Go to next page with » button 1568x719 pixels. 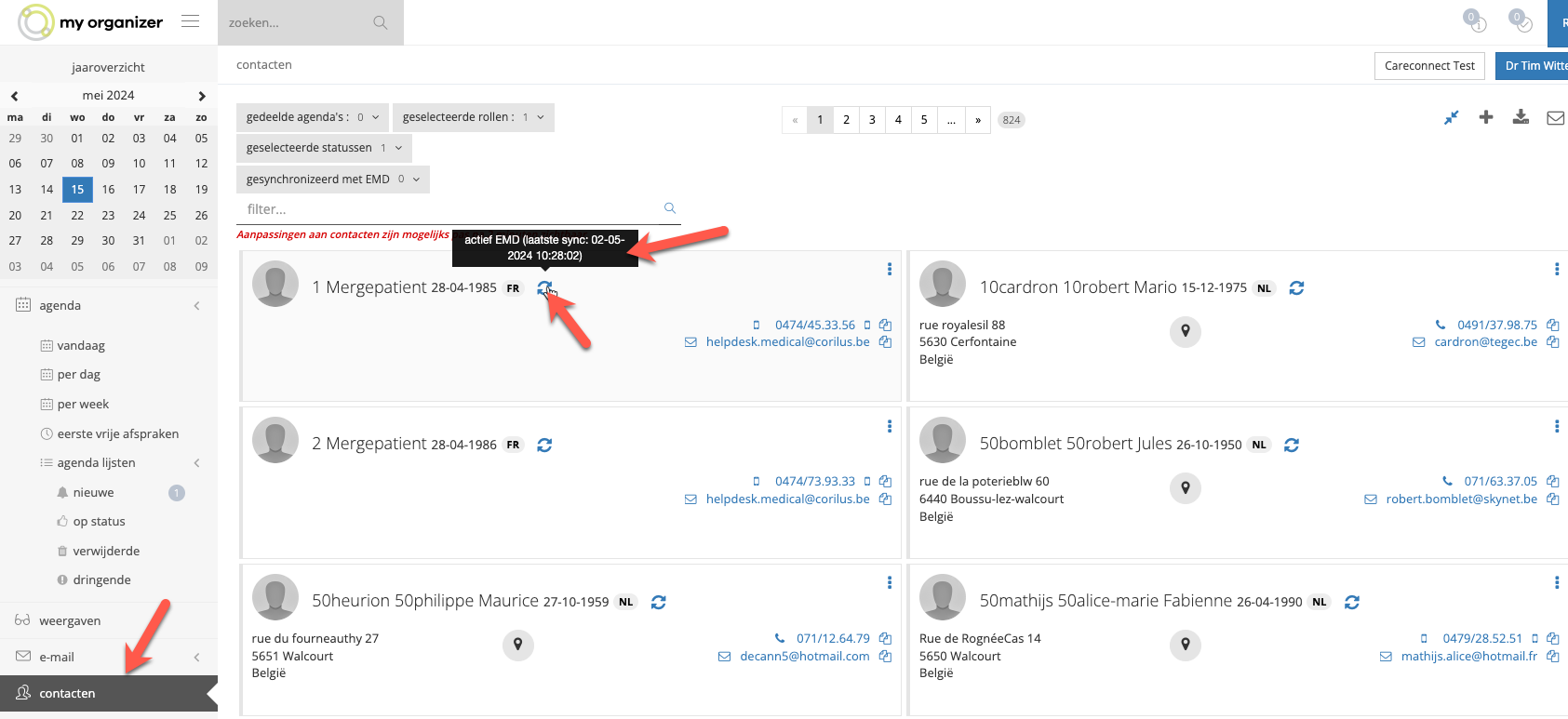pos(978,120)
